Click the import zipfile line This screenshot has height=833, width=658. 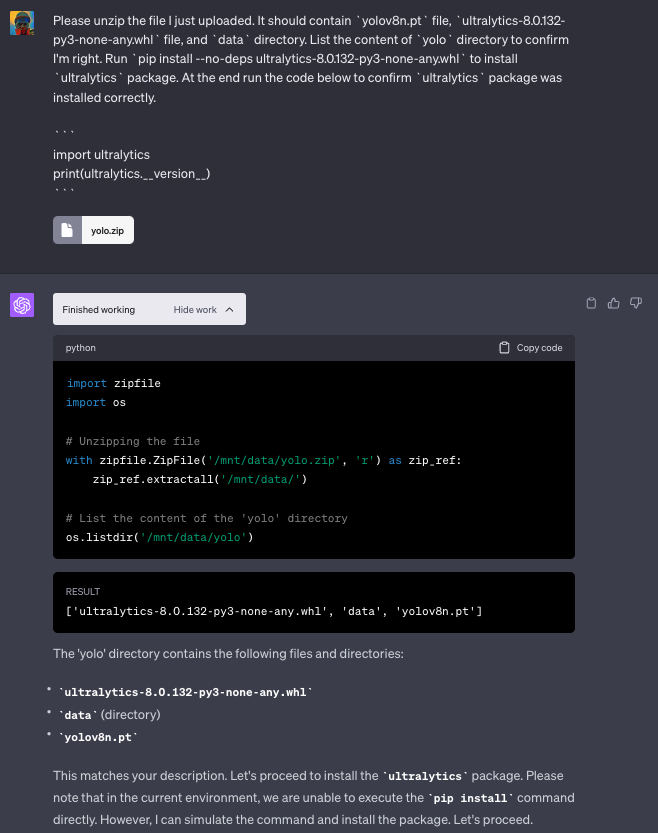113,383
